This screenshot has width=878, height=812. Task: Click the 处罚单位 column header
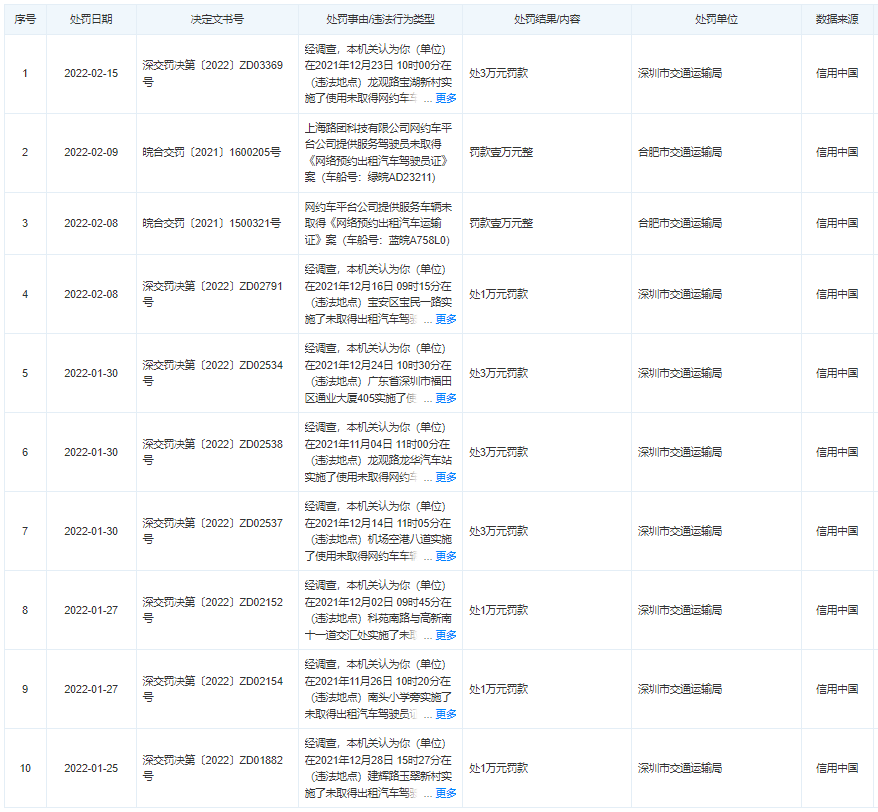pyautogui.click(x=716, y=19)
